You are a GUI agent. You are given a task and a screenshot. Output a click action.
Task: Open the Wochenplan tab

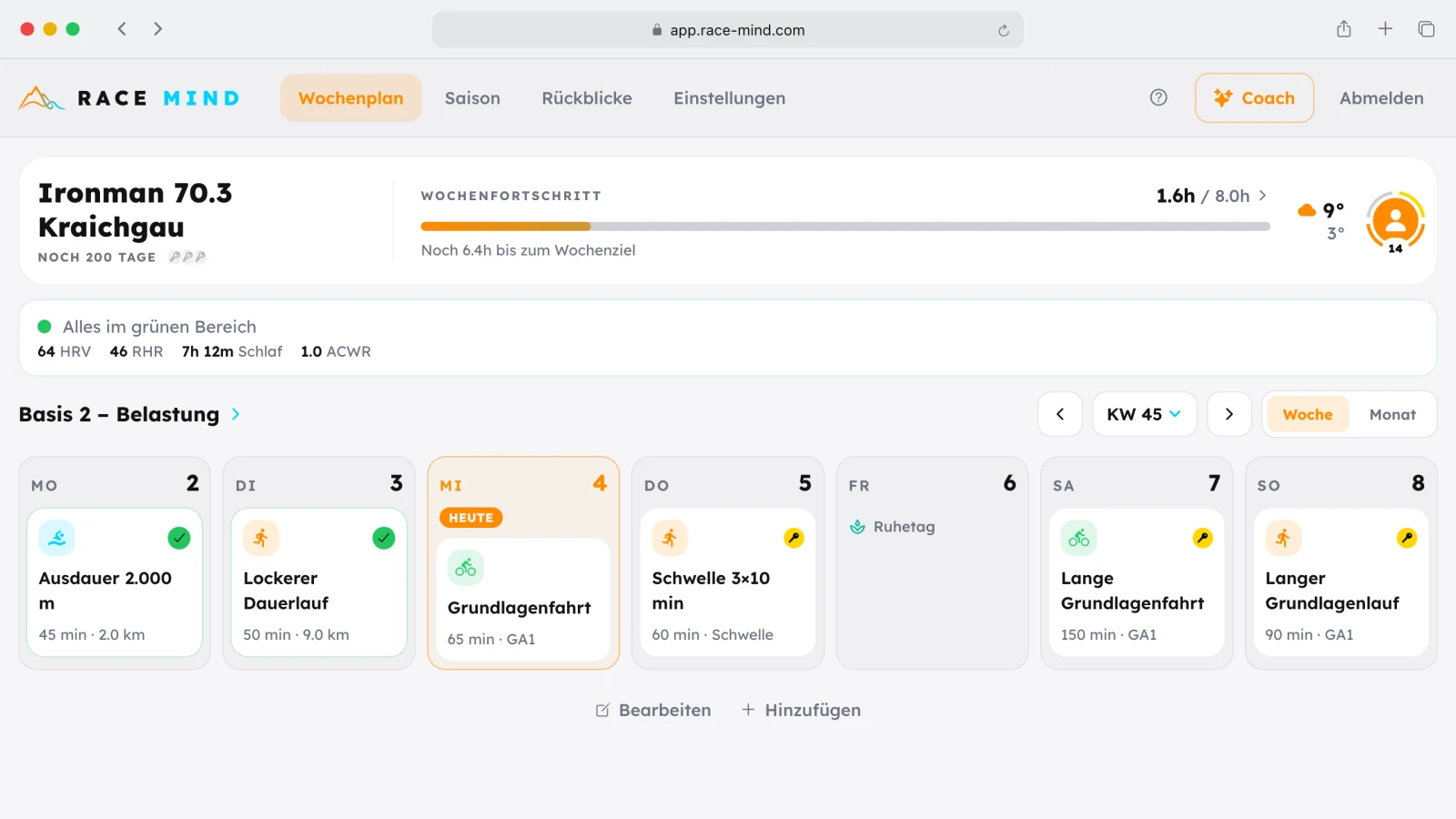(x=350, y=97)
